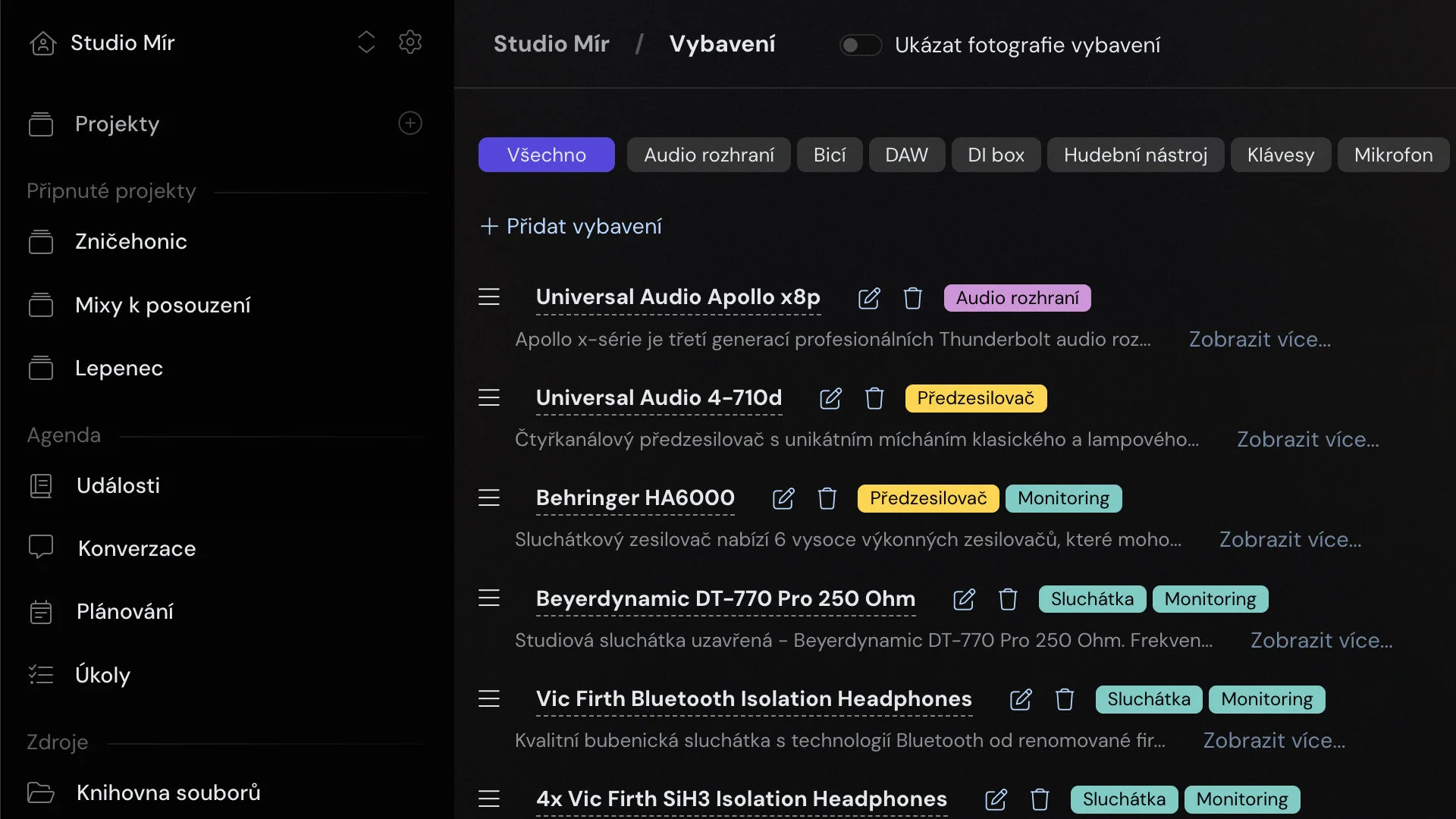Open Universal Audio Apollo x8p title
This screenshot has width=1456, height=819.
point(678,297)
